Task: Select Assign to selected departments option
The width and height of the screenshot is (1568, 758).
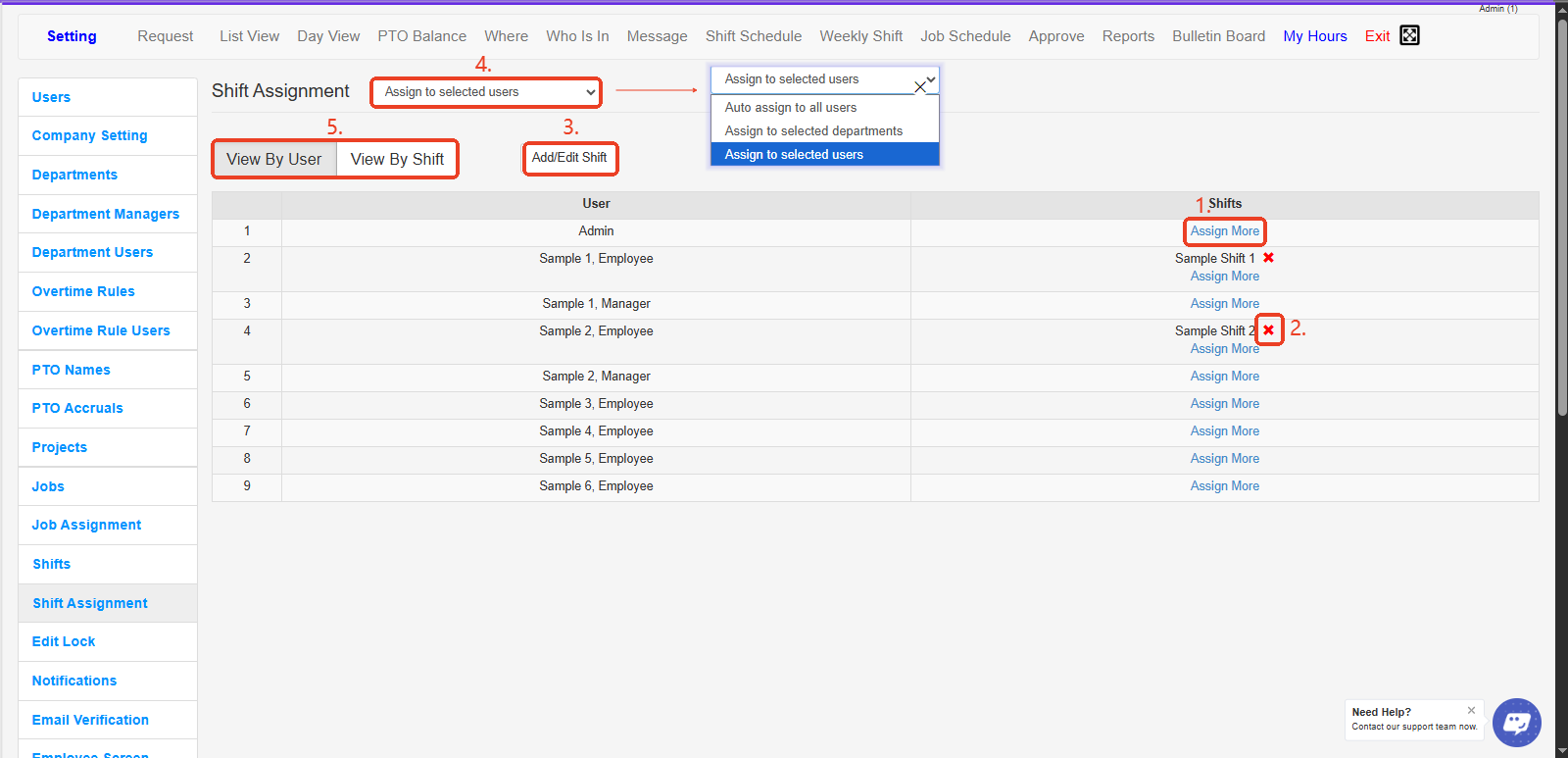Action: click(813, 131)
